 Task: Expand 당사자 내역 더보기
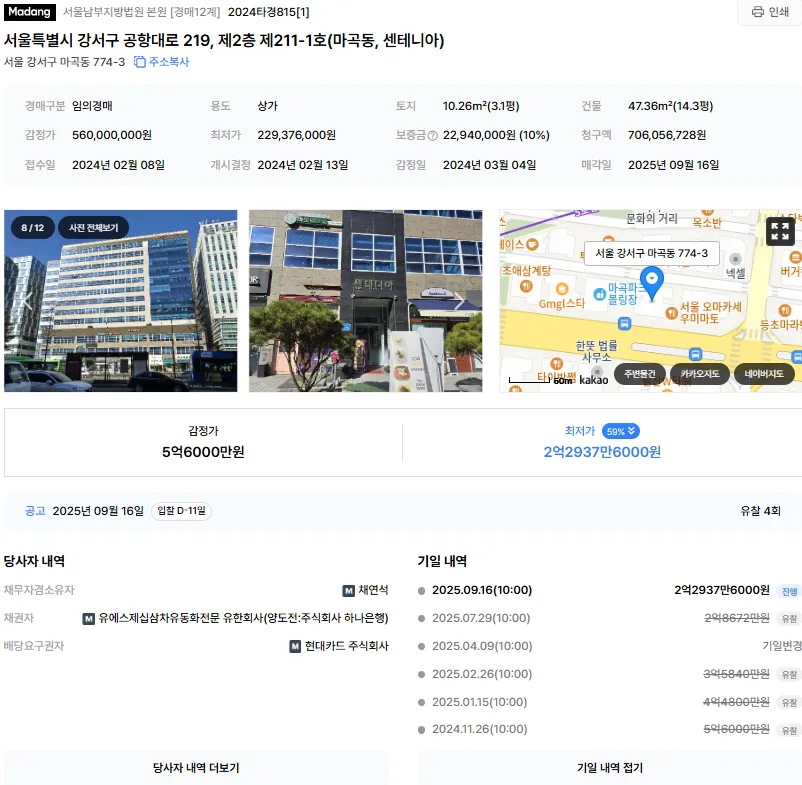click(196, 768)
